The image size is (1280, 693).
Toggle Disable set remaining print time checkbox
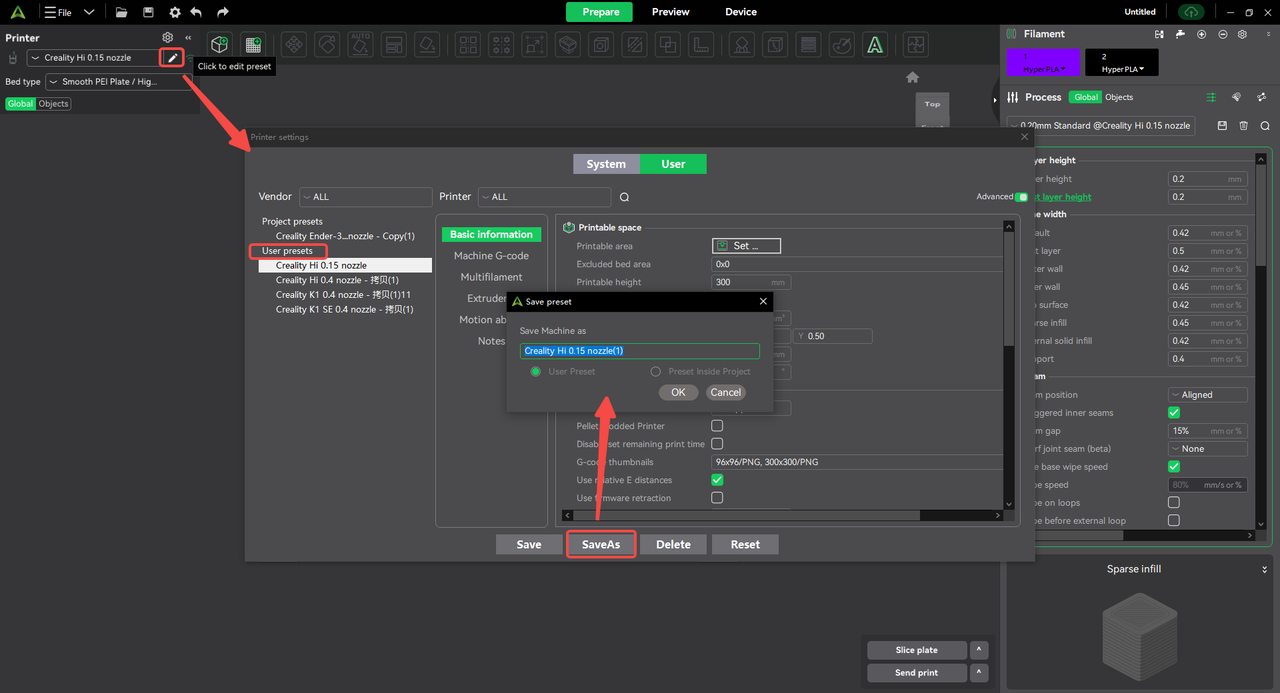(x=717, y=444)
